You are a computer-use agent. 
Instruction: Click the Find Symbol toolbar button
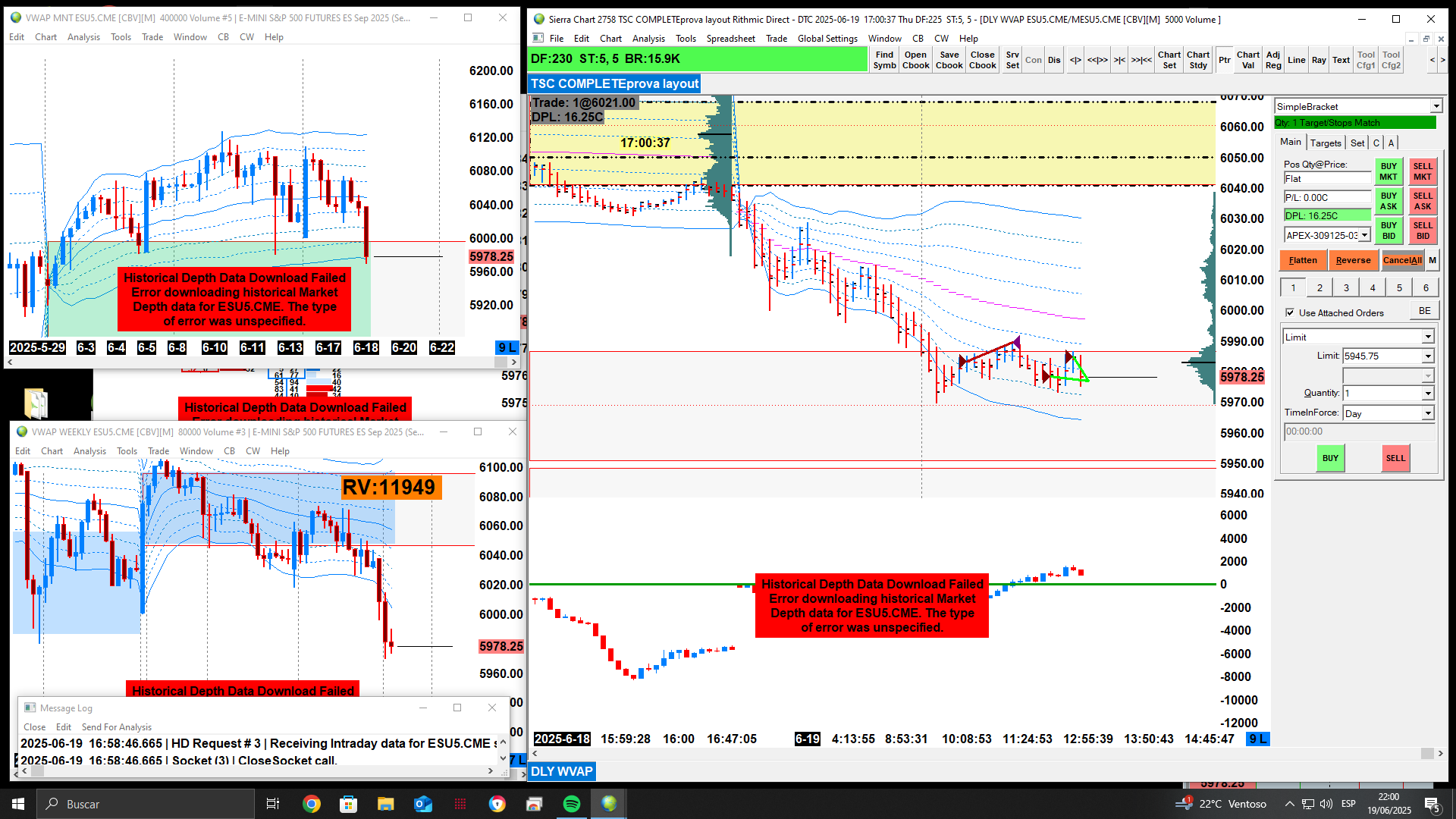point(884,60)
